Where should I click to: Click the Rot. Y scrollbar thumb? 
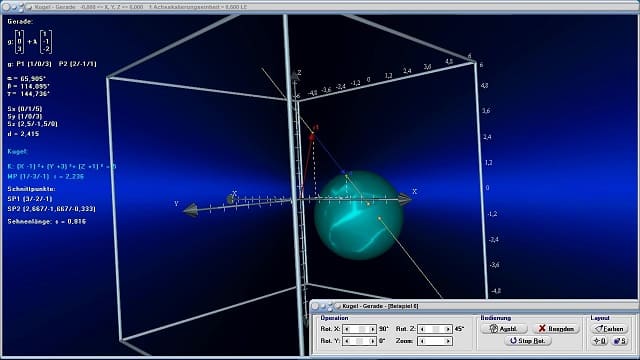click(360, 341)
